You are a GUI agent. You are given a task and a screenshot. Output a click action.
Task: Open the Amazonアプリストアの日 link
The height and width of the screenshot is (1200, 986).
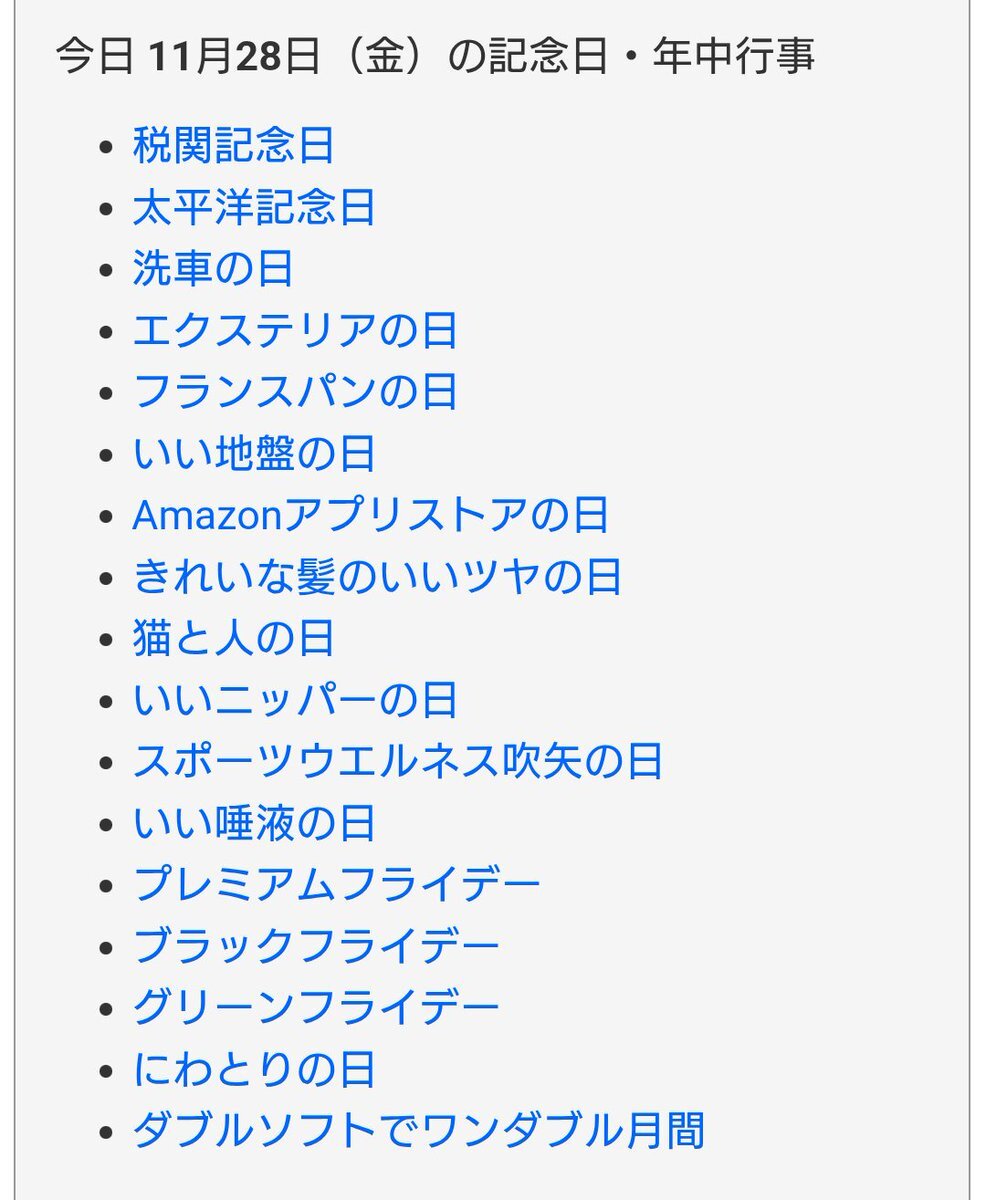370,515
